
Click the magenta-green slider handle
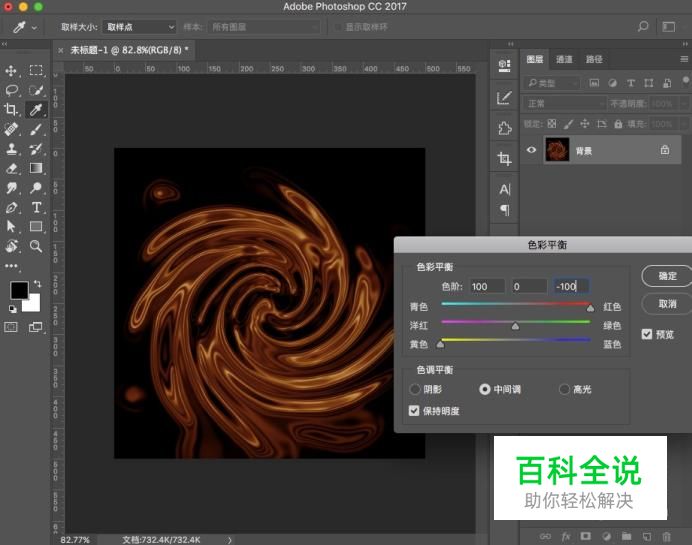(x=515, y=327)
